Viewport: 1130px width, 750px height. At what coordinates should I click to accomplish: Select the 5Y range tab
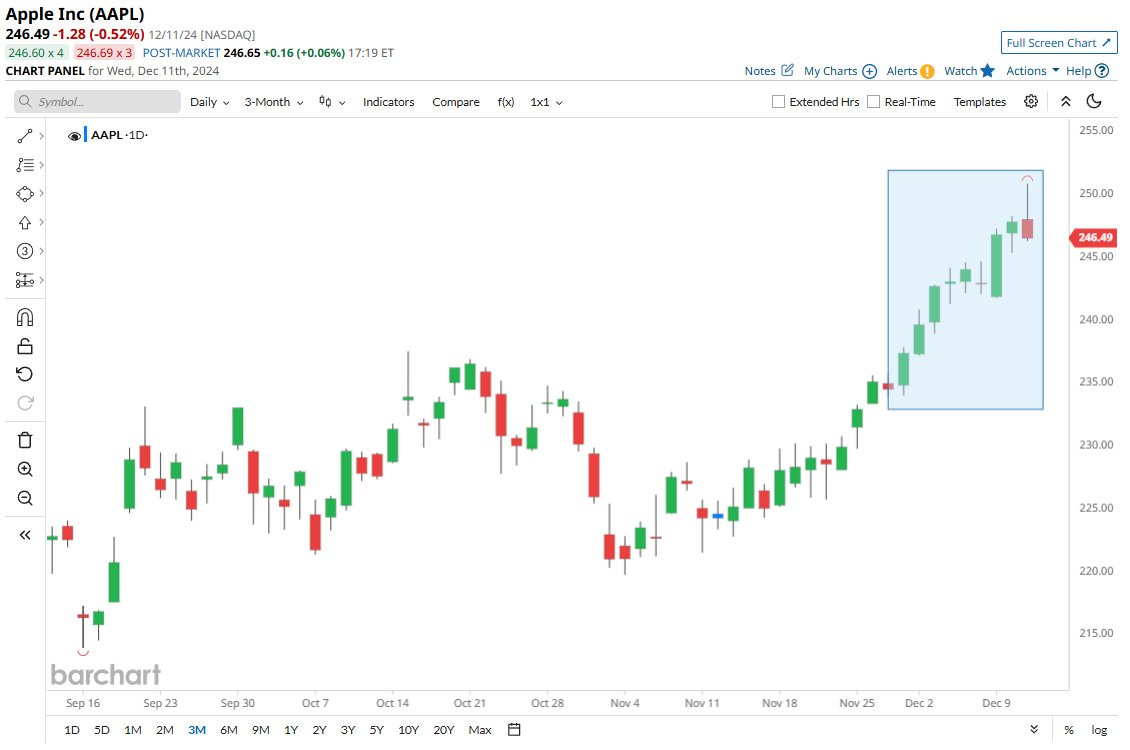376,730
